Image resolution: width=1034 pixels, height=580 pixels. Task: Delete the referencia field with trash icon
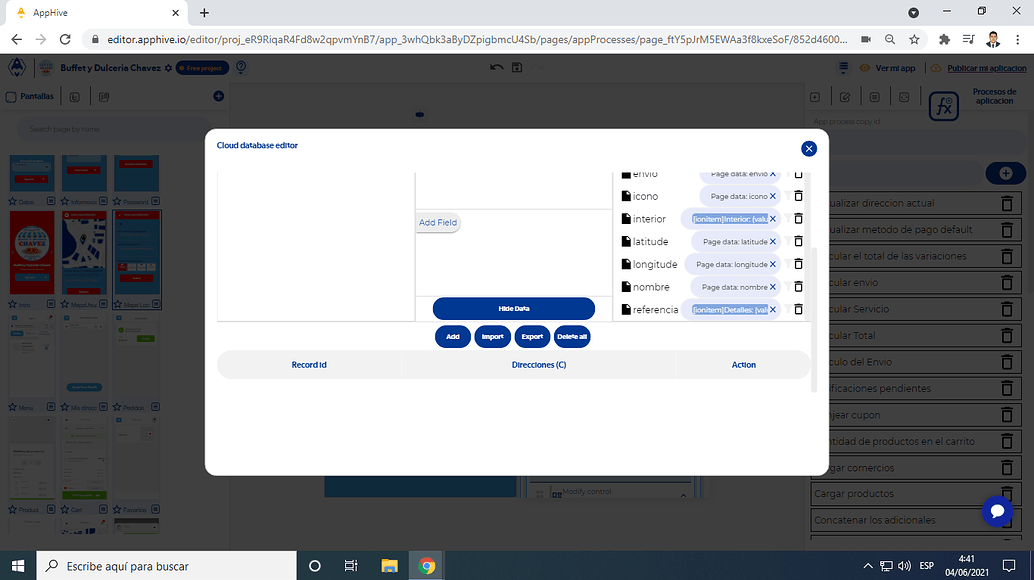coord(798,309)
